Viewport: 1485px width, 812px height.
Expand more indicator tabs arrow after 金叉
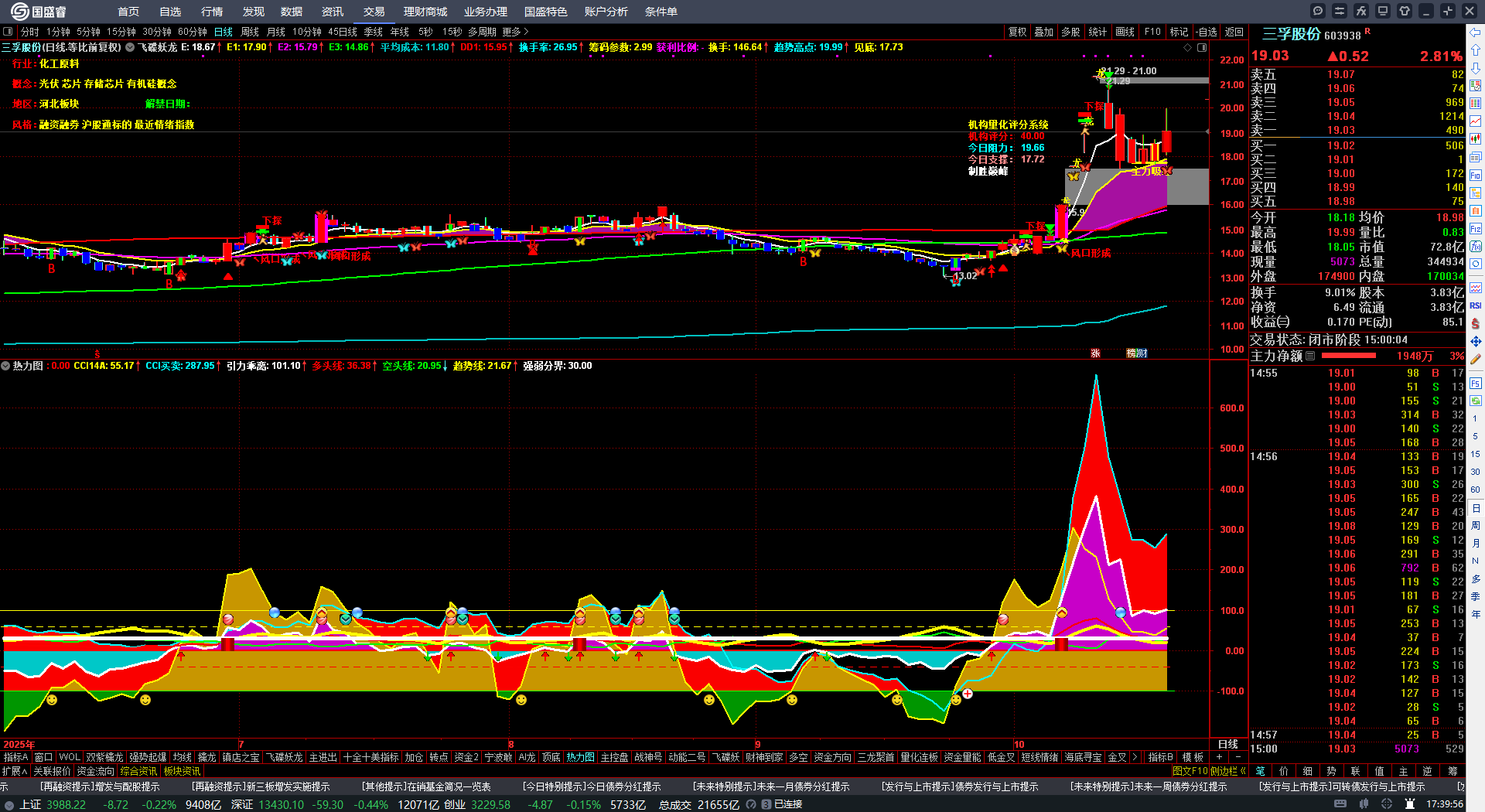[1135, 757]
